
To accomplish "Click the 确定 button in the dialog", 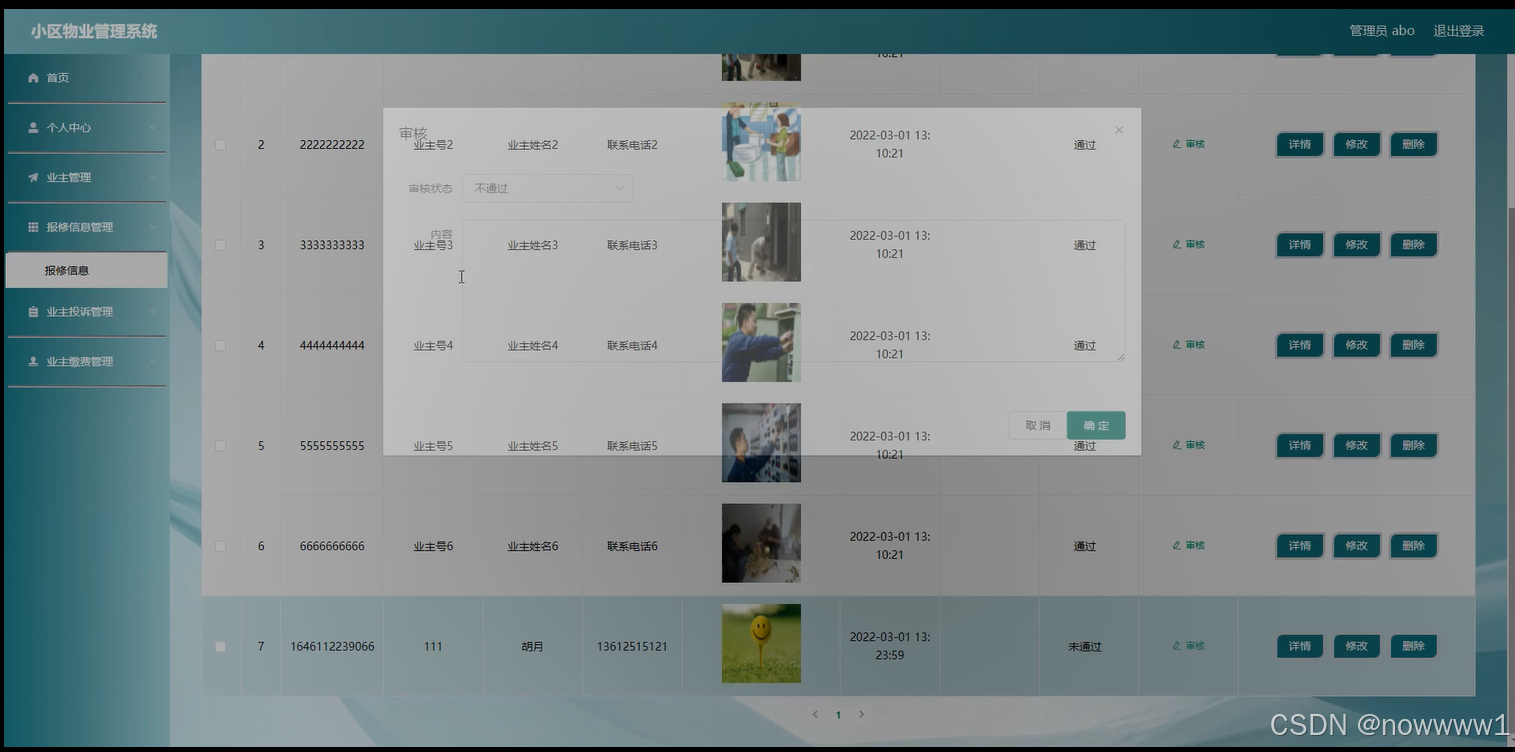I will click(1095, 424).
